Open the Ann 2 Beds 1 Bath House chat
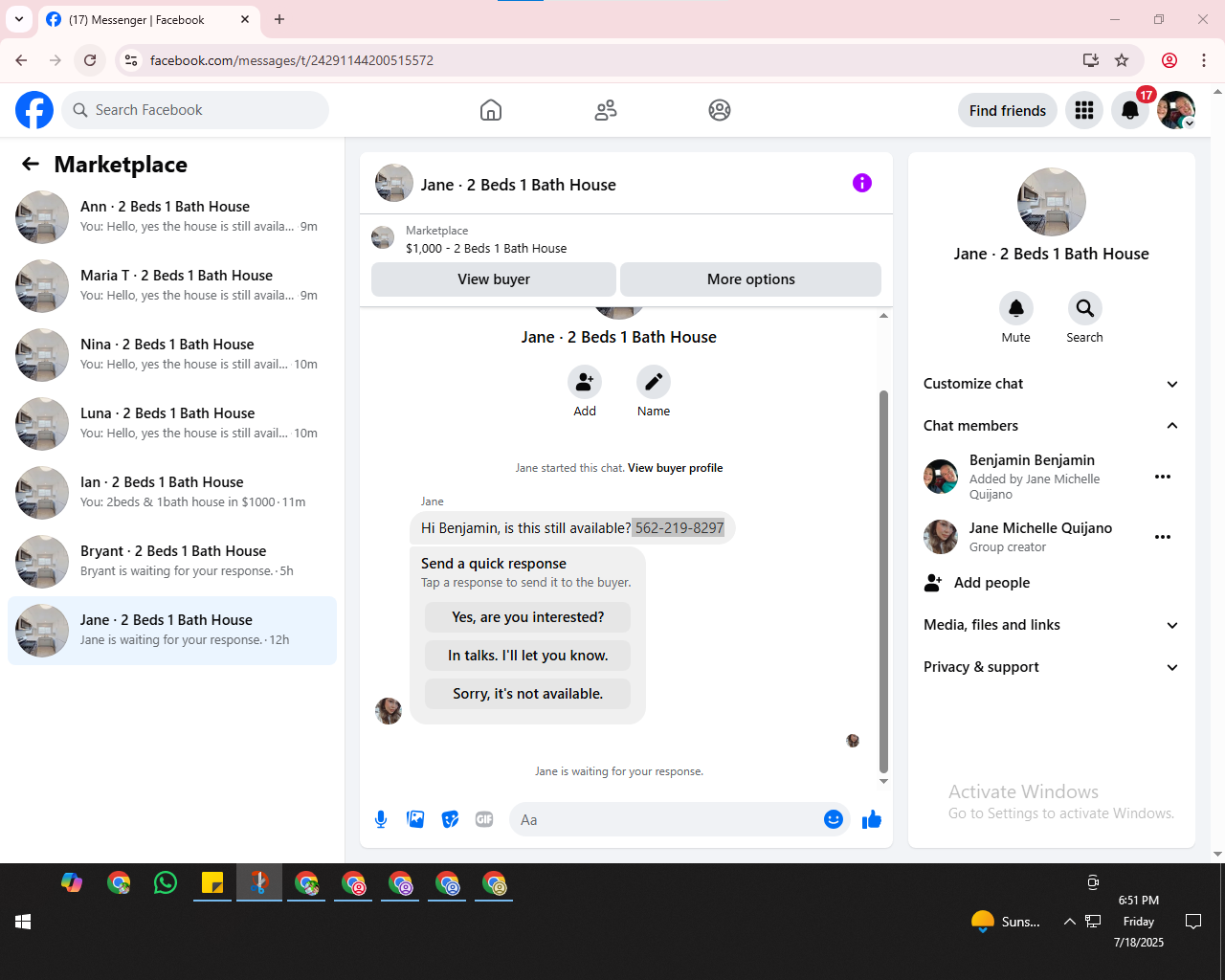The width and height of the screenshot is (1225, 980). [x=172, y=216]
